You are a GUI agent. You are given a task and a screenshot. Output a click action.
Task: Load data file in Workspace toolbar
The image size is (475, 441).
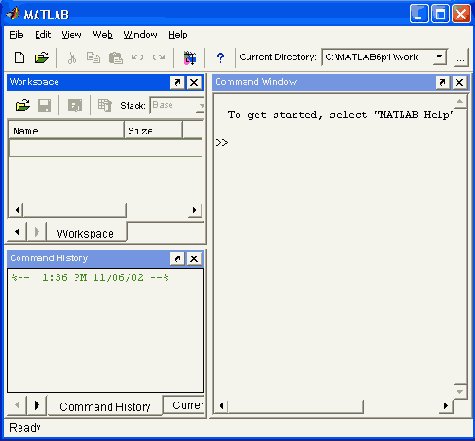point(23,105)
